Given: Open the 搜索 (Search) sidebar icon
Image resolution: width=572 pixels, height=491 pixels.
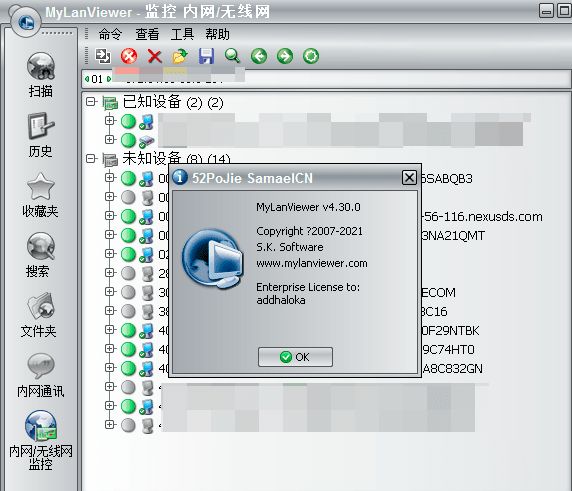Looking at the screenshot, I should click(41, 246).
